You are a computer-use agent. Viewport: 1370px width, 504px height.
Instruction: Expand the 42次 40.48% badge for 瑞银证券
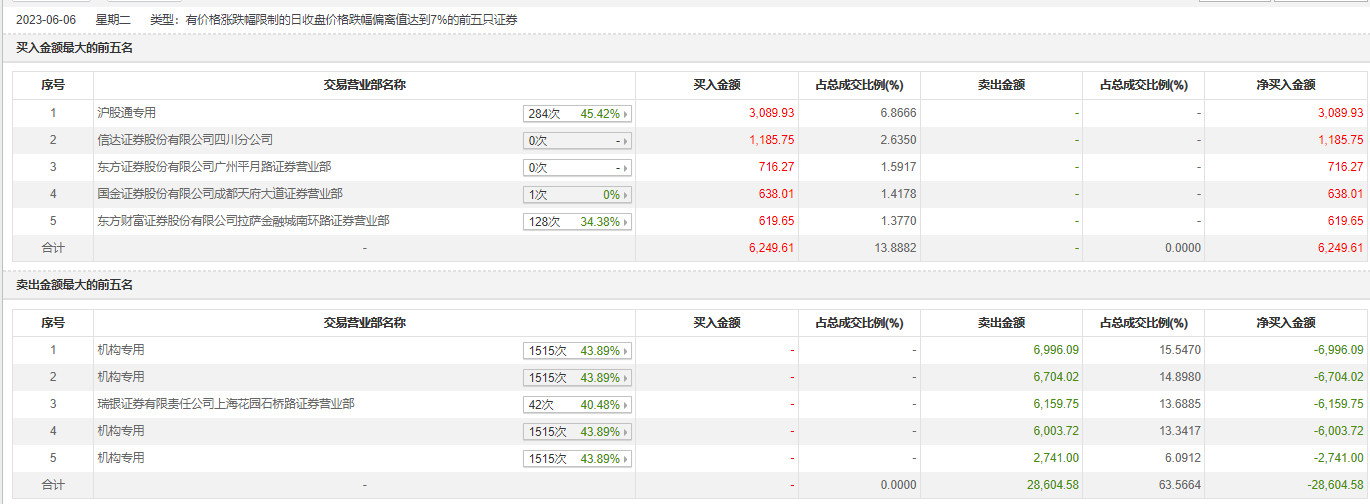578,405
